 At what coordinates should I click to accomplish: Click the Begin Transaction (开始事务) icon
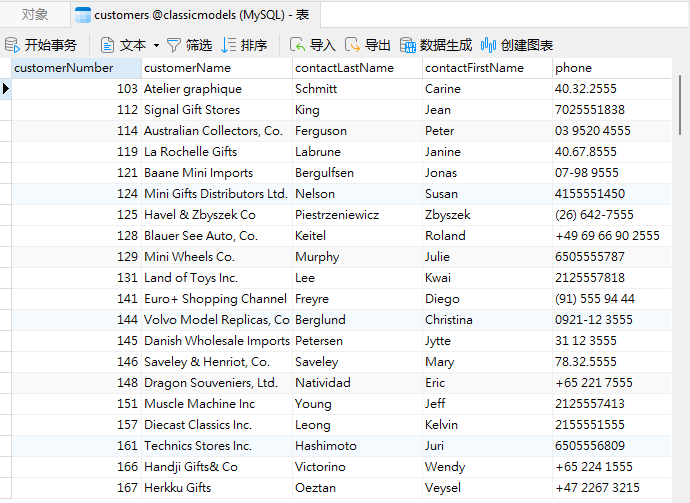pyautogui.click(x=12, y=45)
